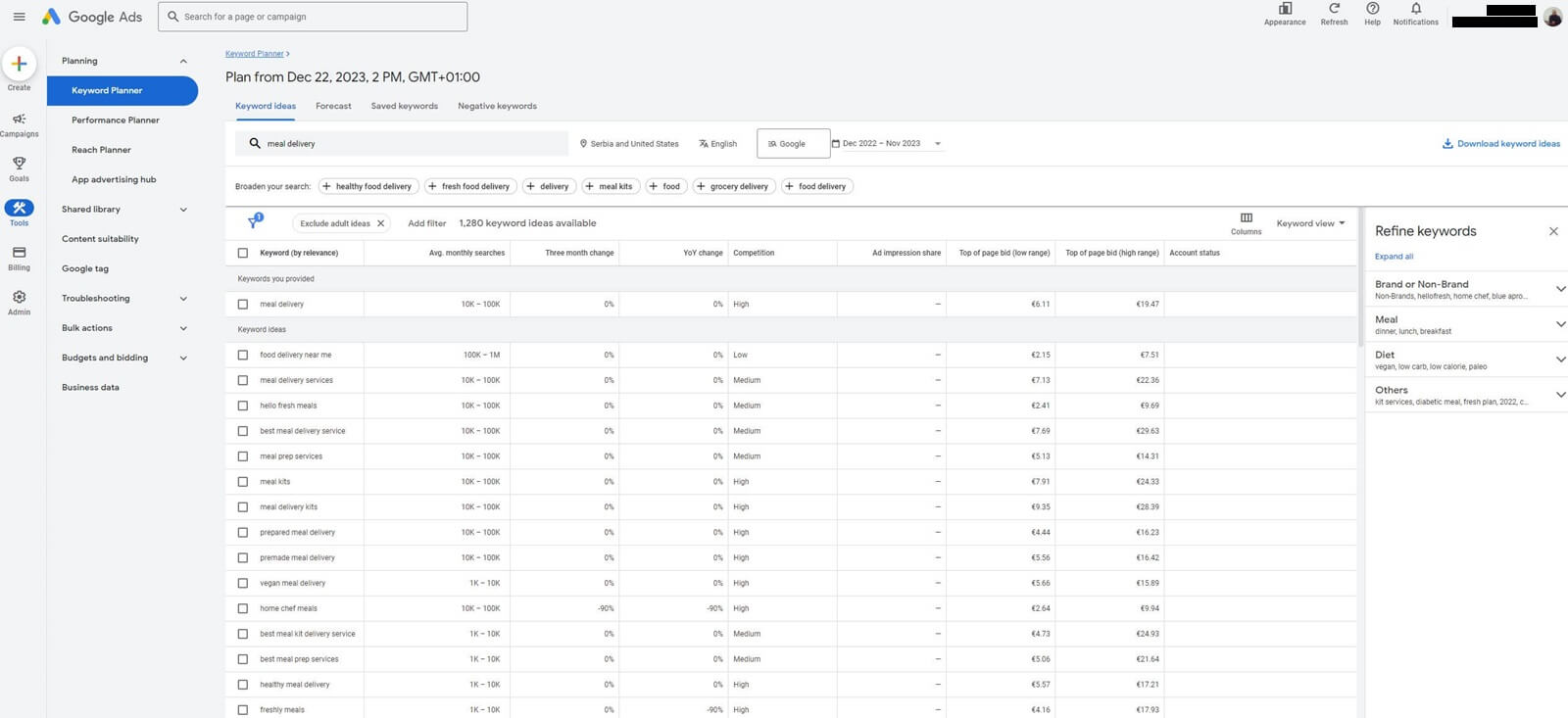Add 'fresh food delivery' suggestion chip
This screenshot has height=718, width=1568.
[x=469, y=186]
